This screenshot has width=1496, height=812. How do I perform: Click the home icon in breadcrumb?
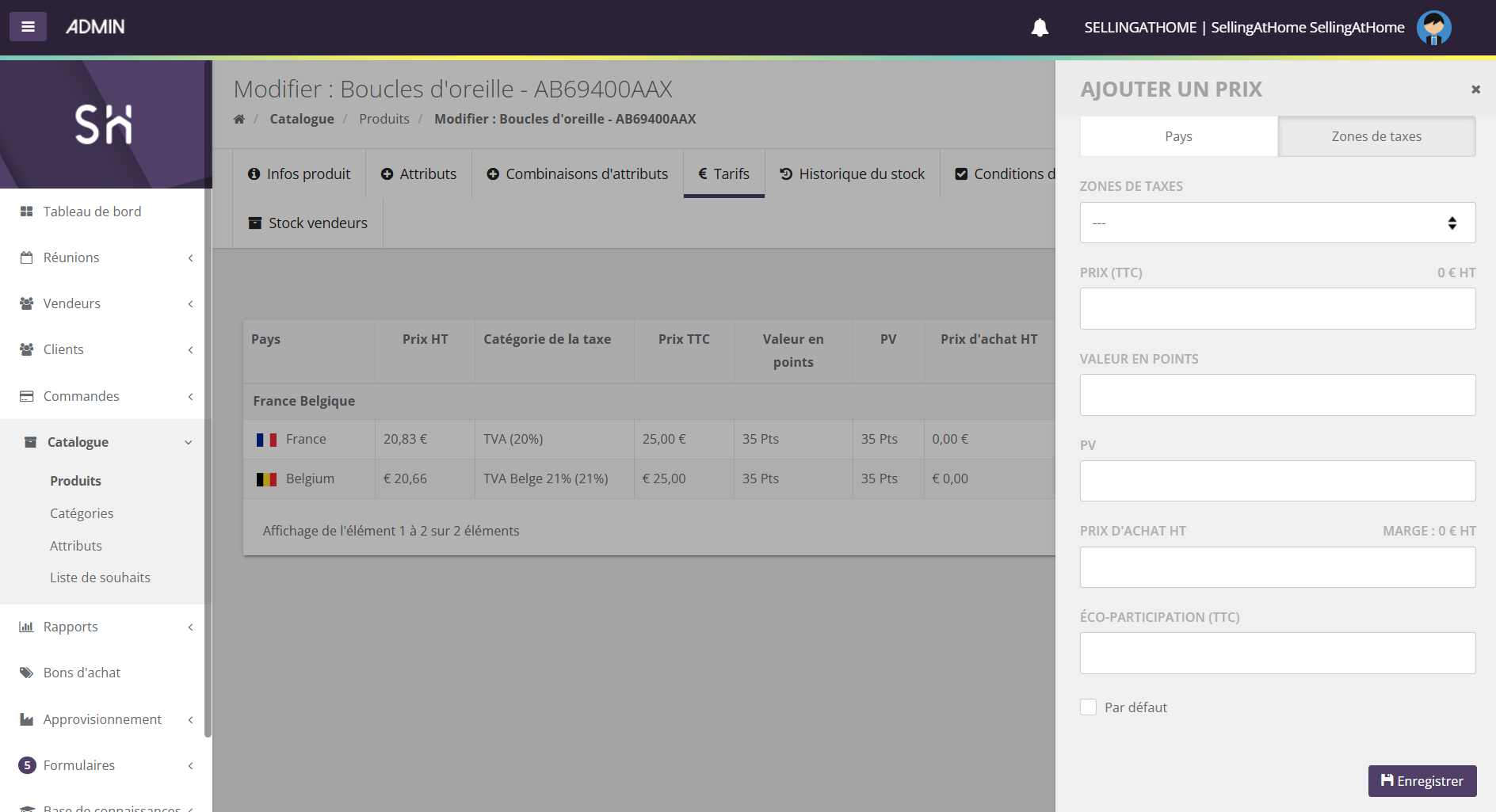point(239,119)
